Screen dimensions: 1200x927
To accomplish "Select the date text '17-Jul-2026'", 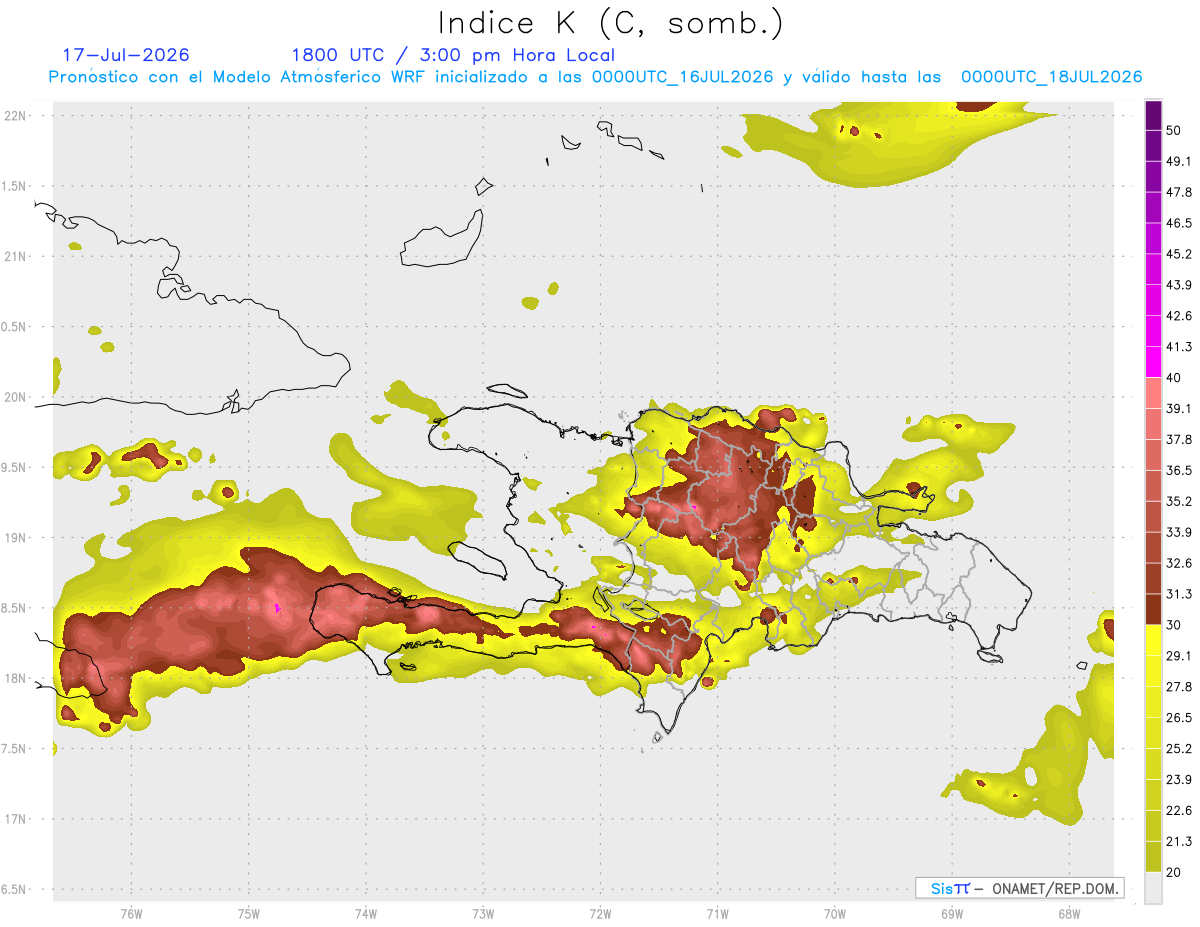I will pos(126,55).
